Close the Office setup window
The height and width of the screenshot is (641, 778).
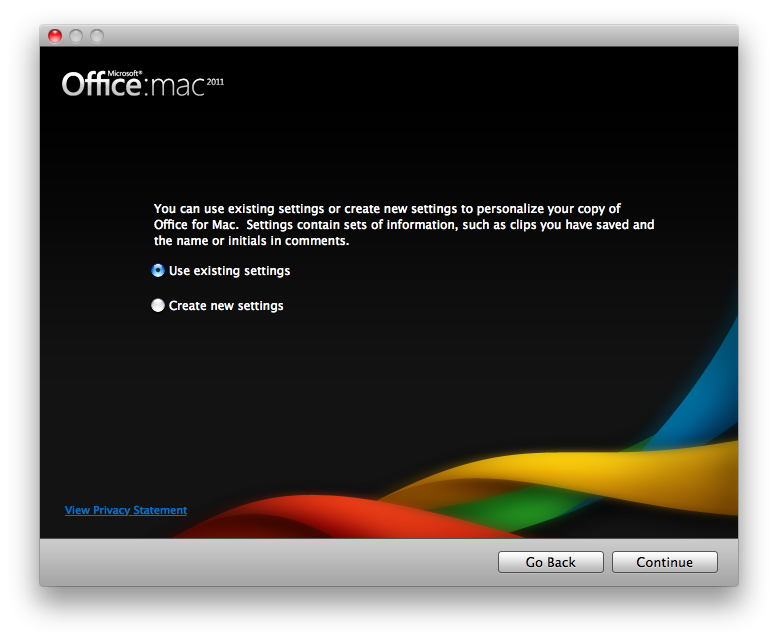click(x=55, y=36)
